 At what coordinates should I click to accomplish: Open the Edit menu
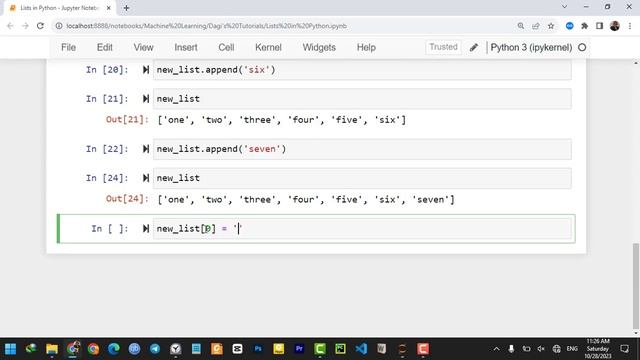(x=104, y=47)
